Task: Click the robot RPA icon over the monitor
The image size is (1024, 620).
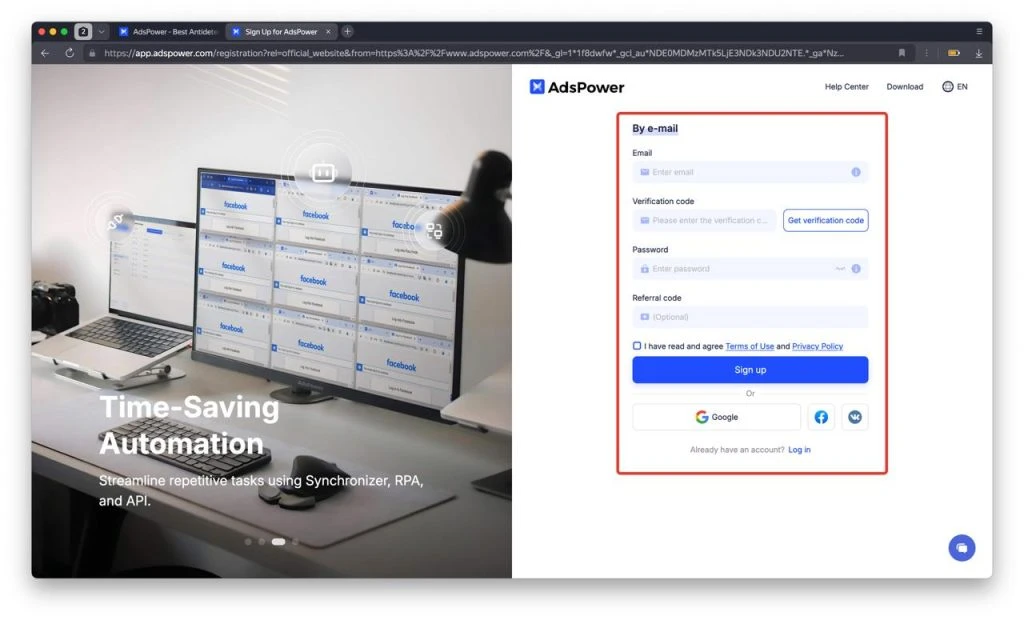Action: click(x=323, y=172)
